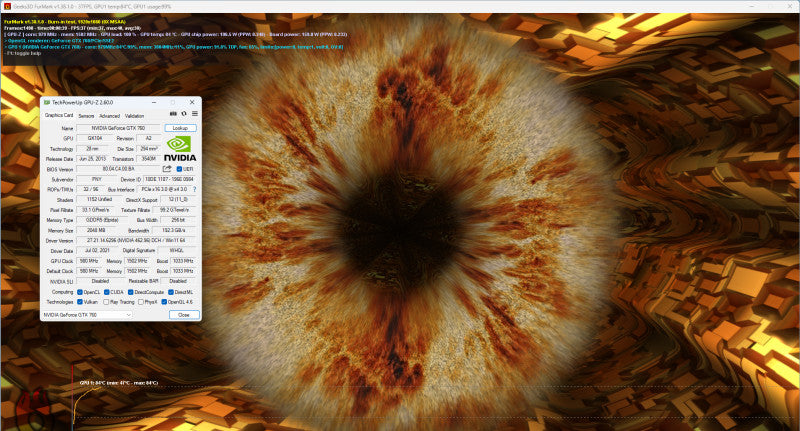Toggle the Ray Tracing checkbox

pos(106,302)
